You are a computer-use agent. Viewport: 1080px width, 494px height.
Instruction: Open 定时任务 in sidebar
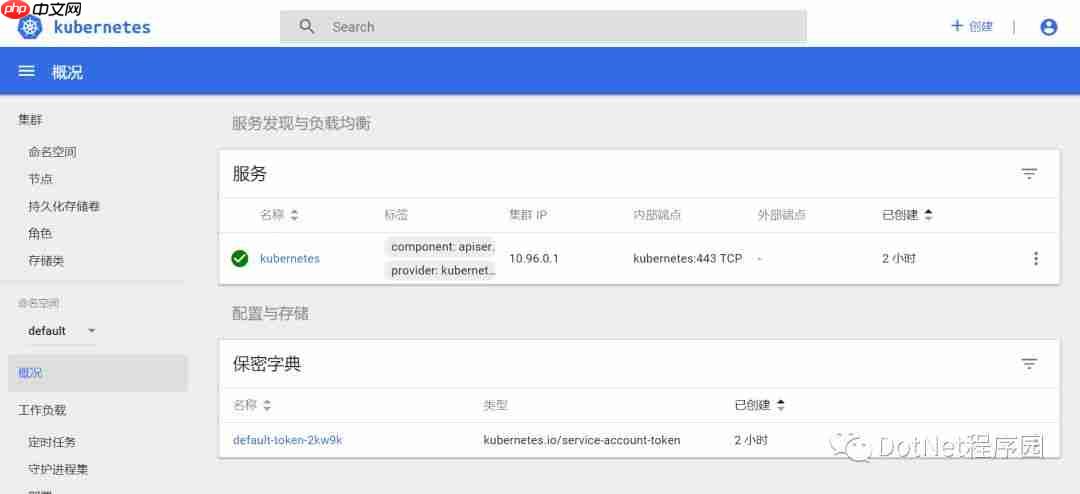click(x=52, y=442)
